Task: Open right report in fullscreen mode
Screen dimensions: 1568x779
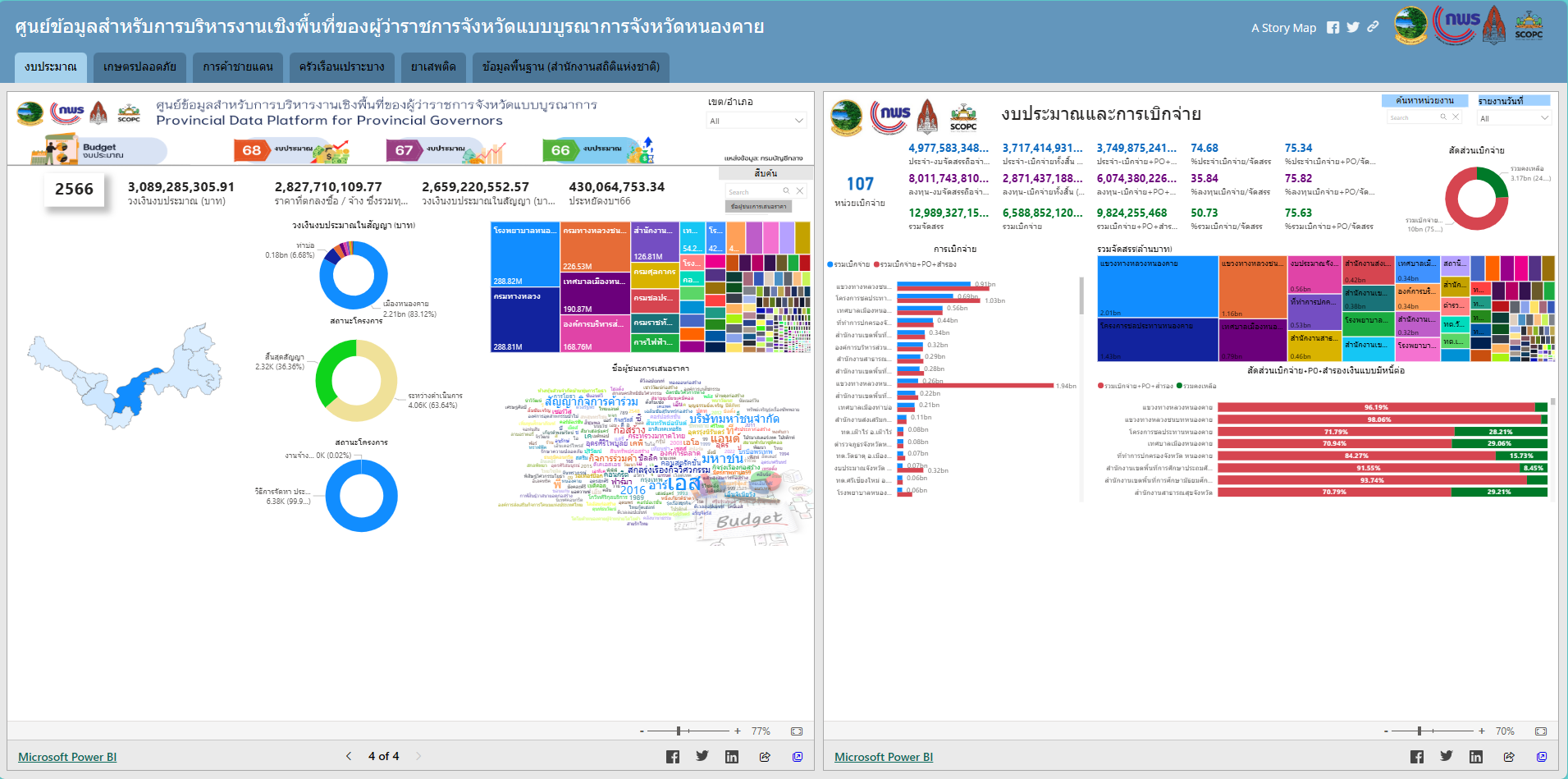Action: 1542,757
